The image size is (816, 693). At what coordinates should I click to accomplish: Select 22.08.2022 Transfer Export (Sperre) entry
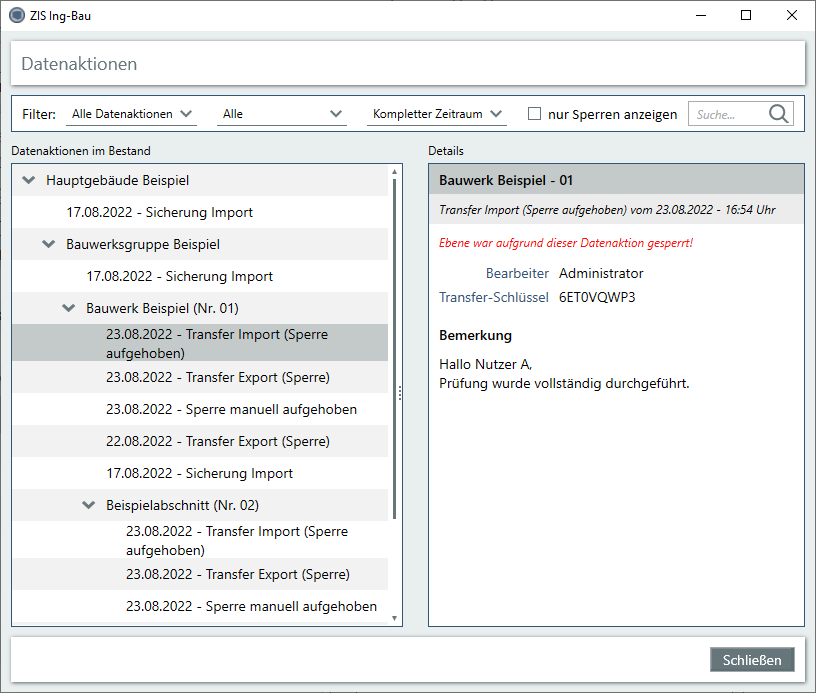coord(217,441)
